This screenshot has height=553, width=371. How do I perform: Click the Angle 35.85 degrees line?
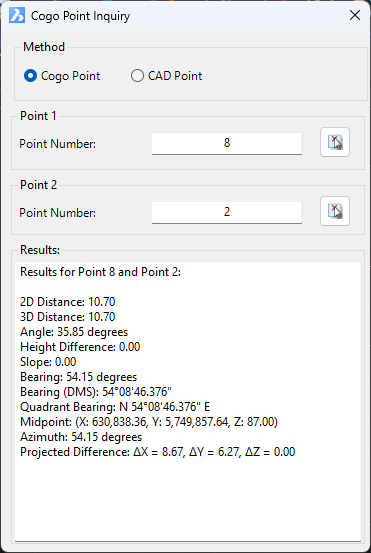point(74,332)
